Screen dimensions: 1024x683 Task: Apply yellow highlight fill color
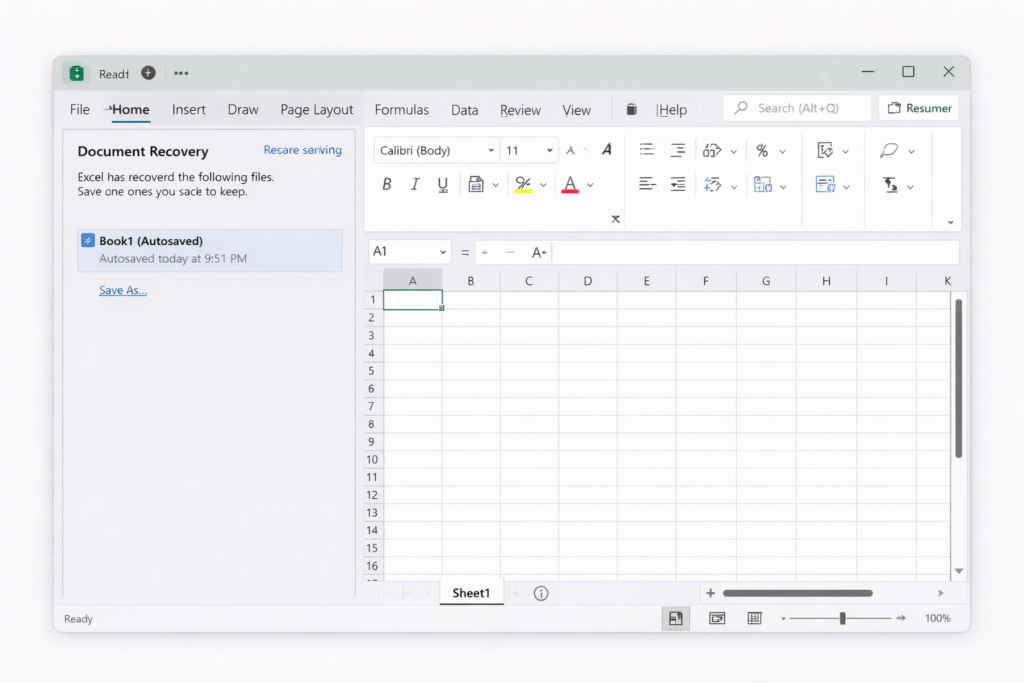pos(523,185)
